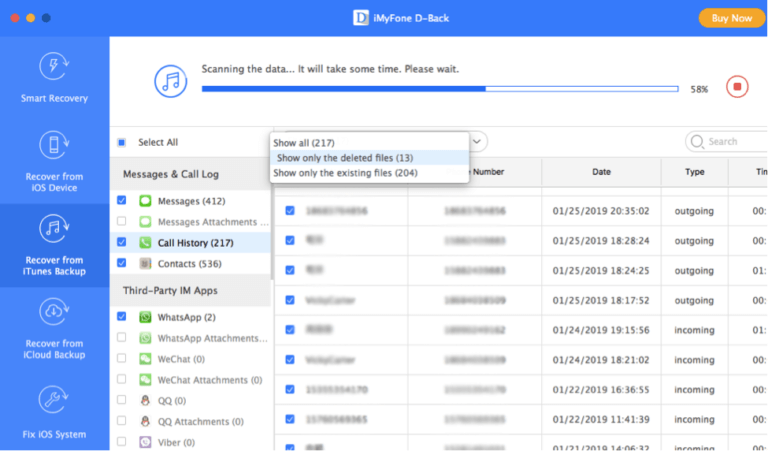Click the Messages & Call Log header

point(191,174)
